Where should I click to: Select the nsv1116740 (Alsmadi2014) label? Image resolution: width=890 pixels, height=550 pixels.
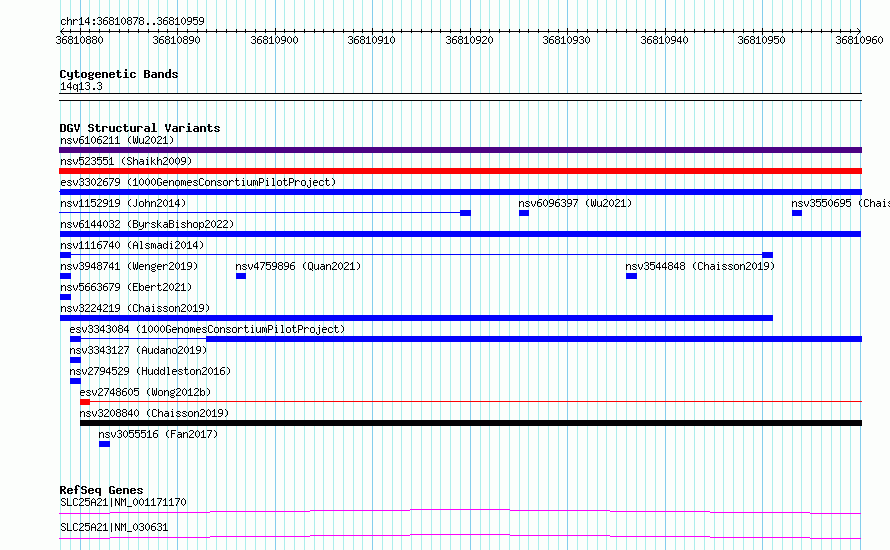[x=132, y=245]
